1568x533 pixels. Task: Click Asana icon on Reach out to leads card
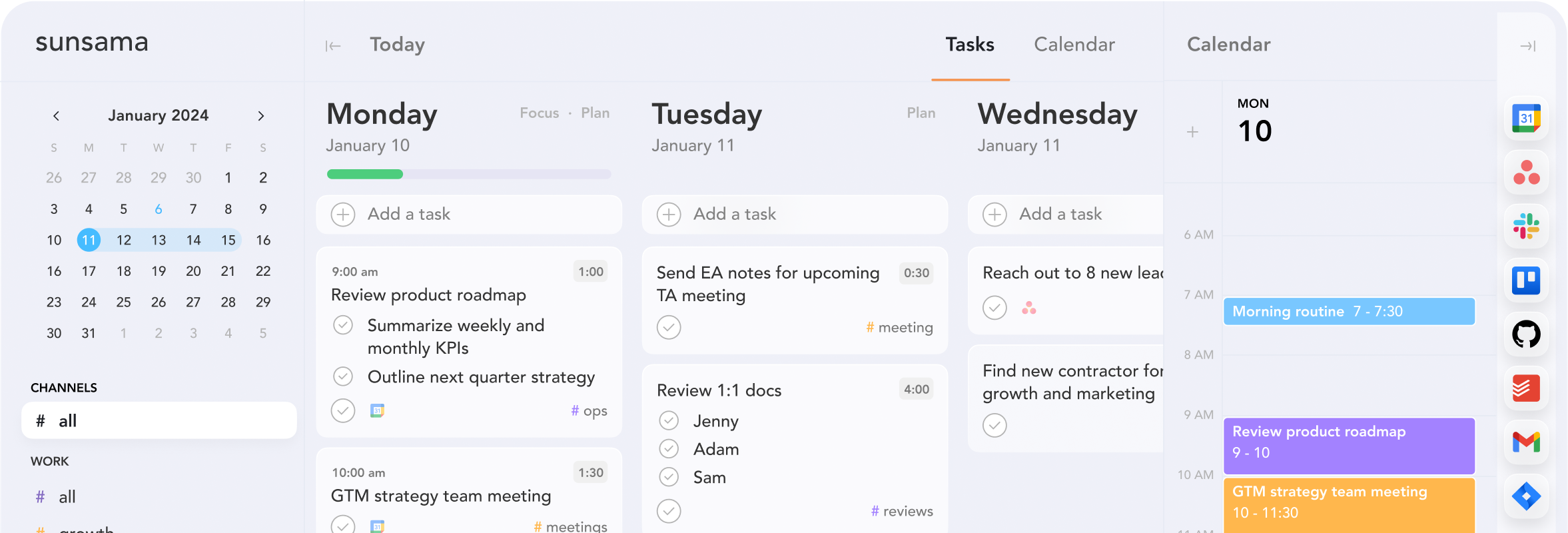click(1029, 308)
